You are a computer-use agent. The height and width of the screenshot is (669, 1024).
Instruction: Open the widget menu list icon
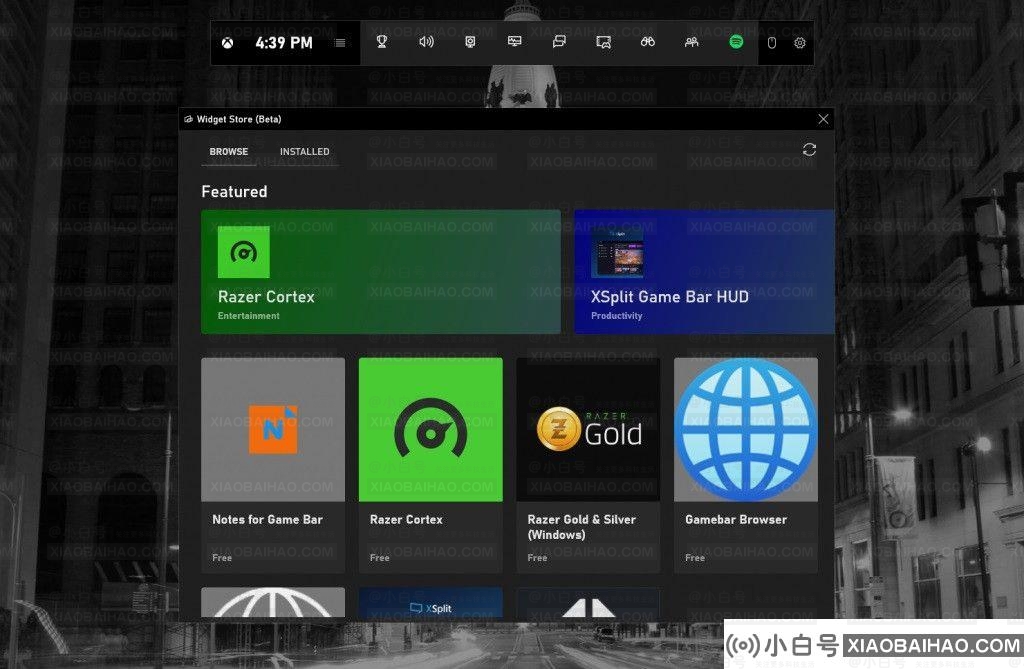coord(340,43)
